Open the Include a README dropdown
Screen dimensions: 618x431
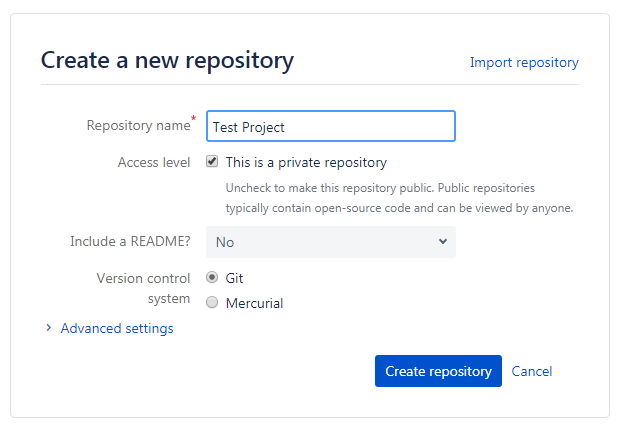click(331, 242)
